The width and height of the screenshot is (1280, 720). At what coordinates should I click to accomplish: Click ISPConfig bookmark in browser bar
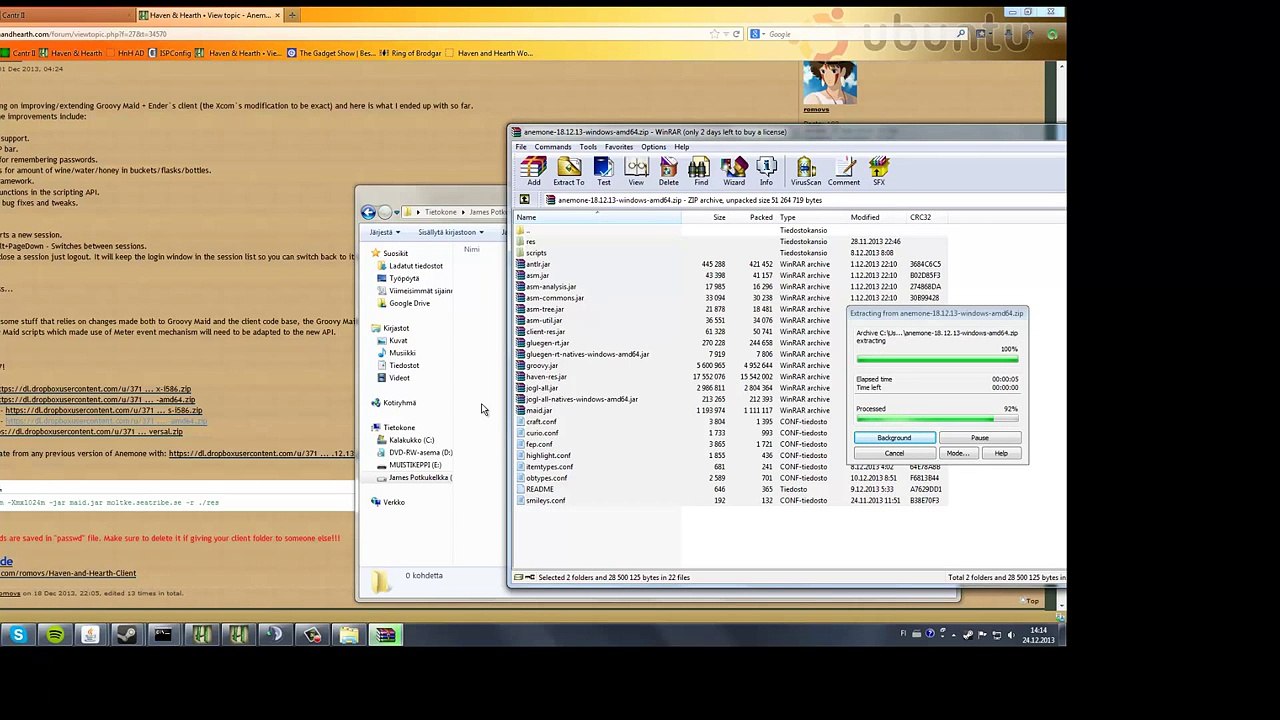coord(171,53)
